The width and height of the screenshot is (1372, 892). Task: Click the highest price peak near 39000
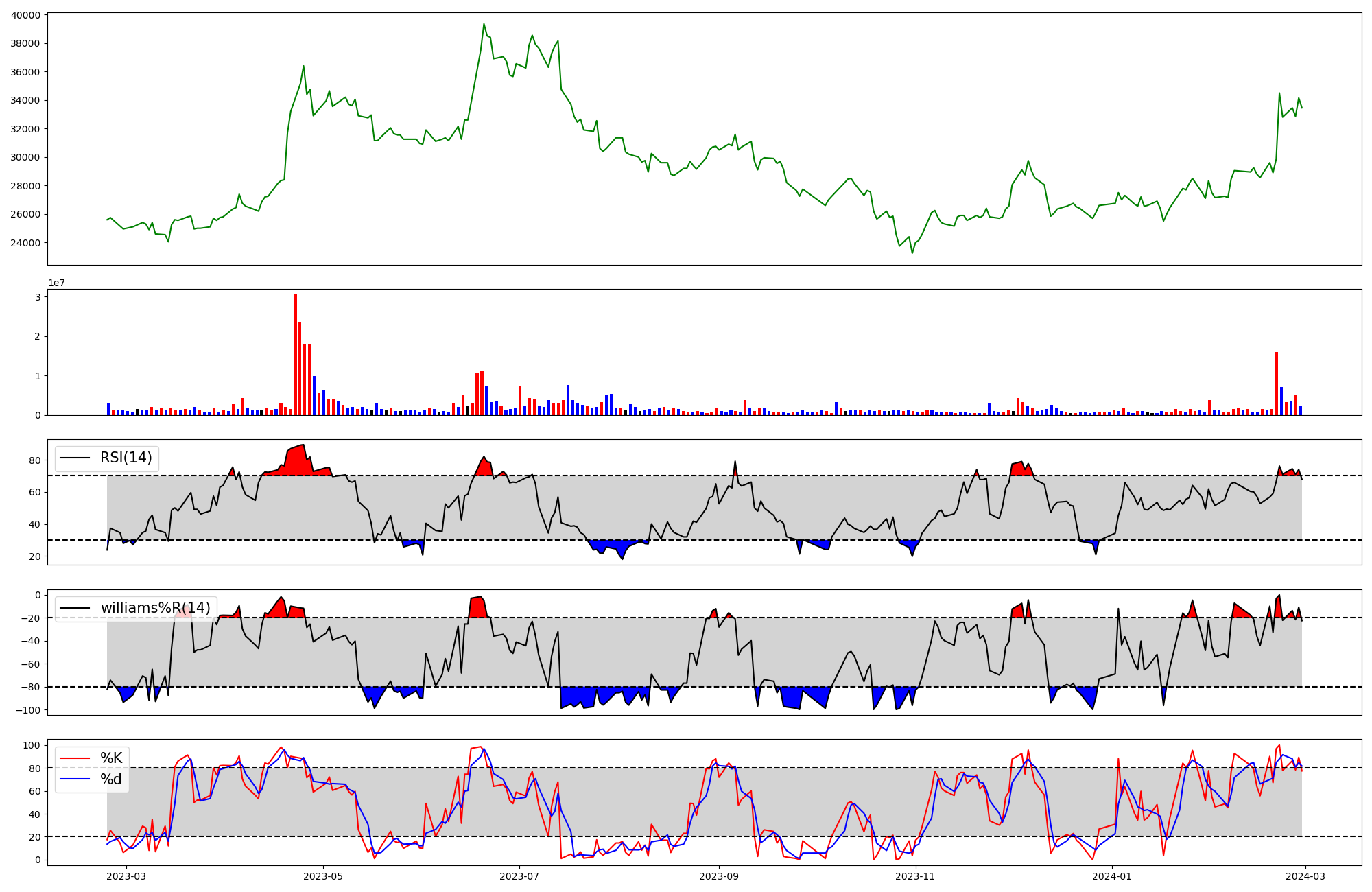(x=484, y=25)
